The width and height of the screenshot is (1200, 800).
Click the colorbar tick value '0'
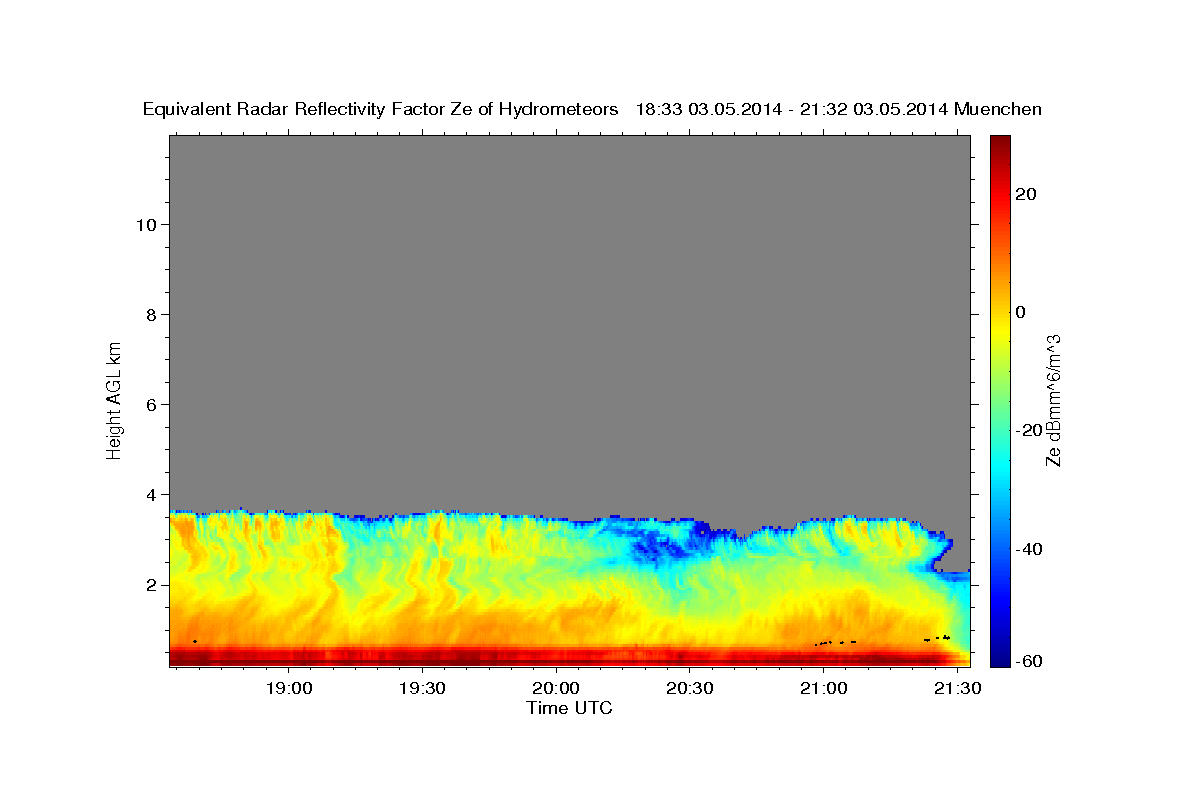coord(1020,312)
